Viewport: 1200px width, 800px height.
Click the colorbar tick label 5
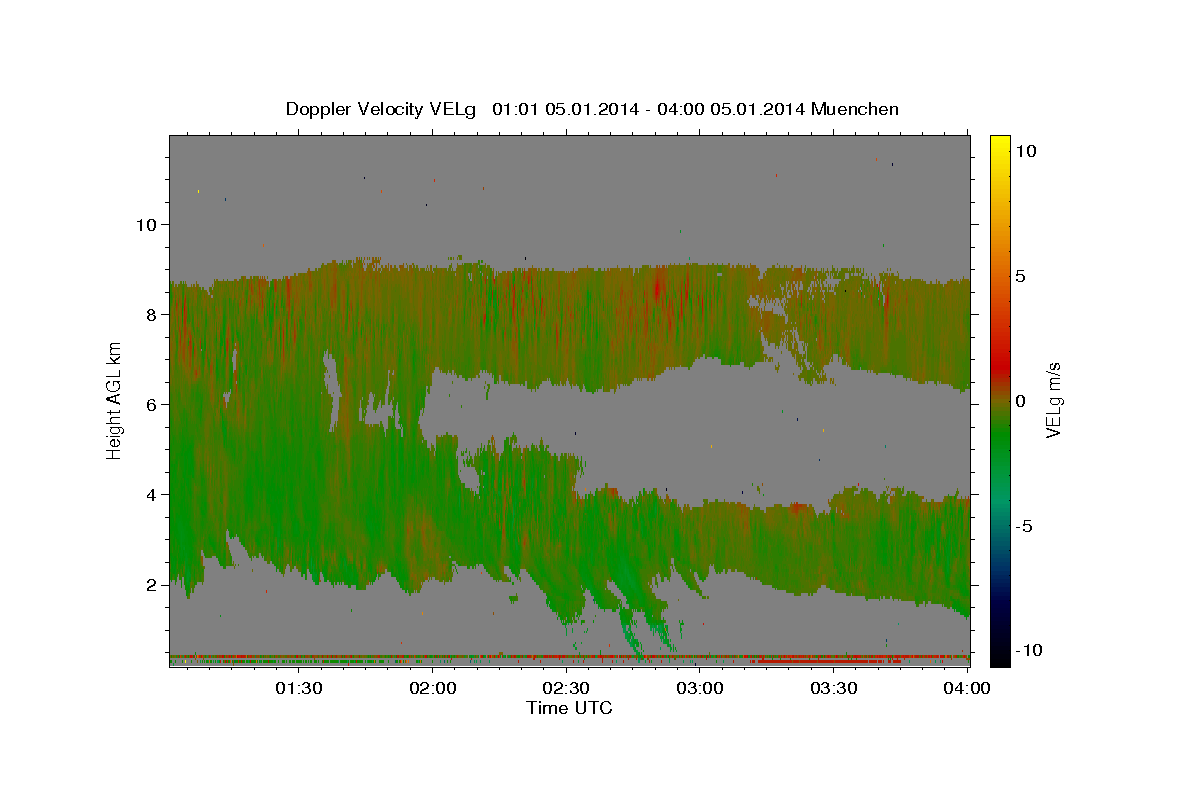(x=1021, y=276)
